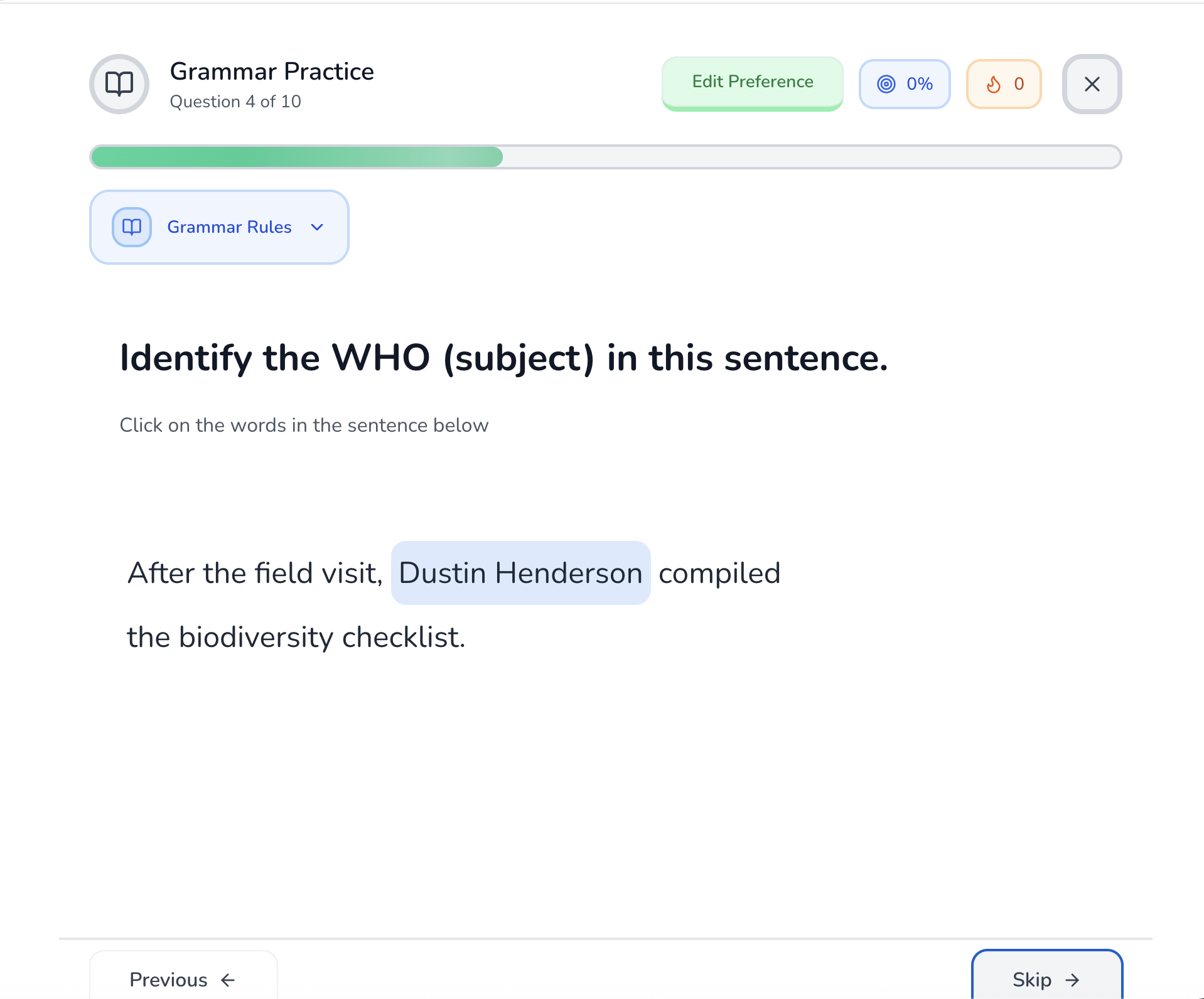Click the left arrow icon beside Previous
The image size is (1204, 999).
(x=228, y=980)
